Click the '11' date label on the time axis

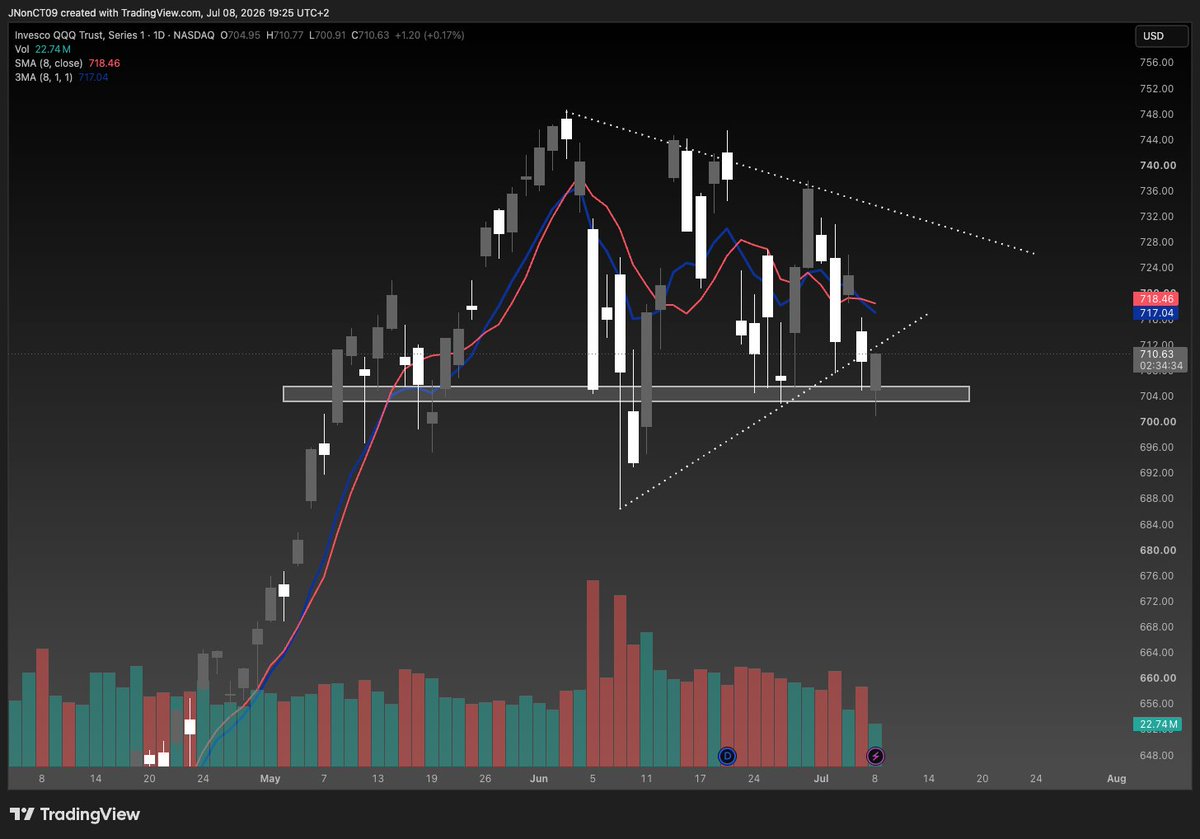pos(646,778)
